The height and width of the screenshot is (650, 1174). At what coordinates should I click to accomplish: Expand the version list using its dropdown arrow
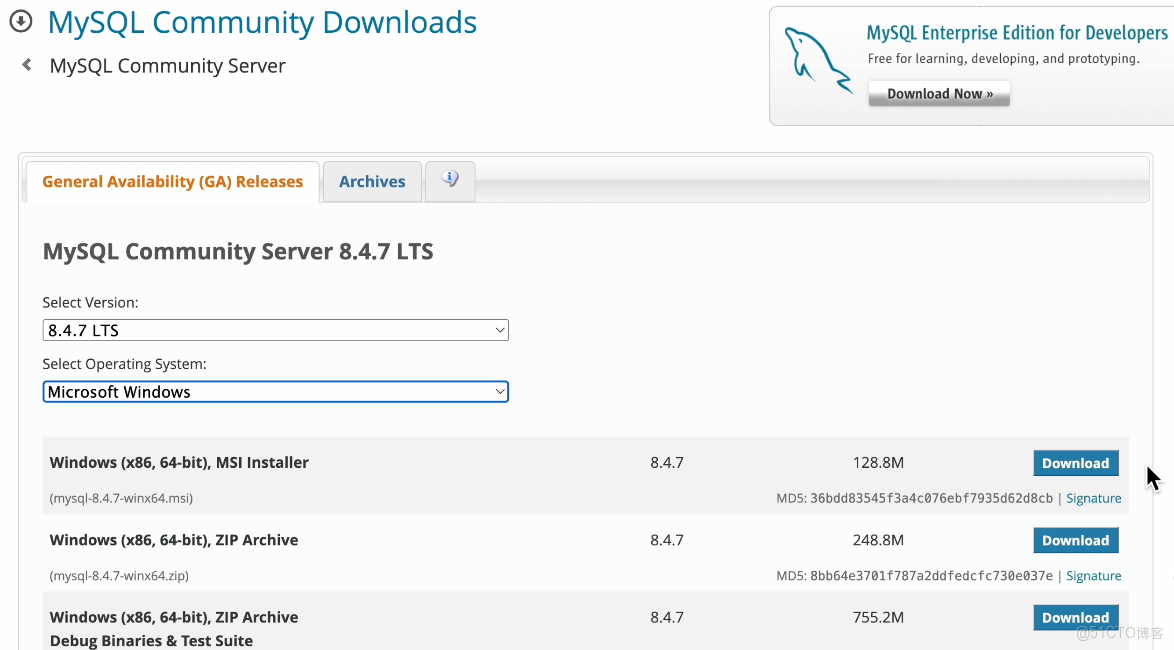tap(499, 329)
